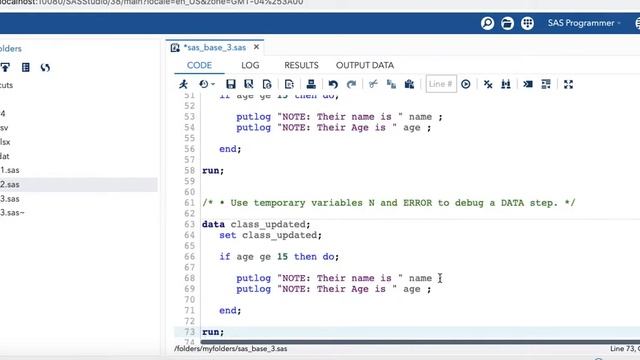The height and width of the screenshot is (360, 640).
Task: Open find and replace with binoculars icon
Action: [506, 84]
